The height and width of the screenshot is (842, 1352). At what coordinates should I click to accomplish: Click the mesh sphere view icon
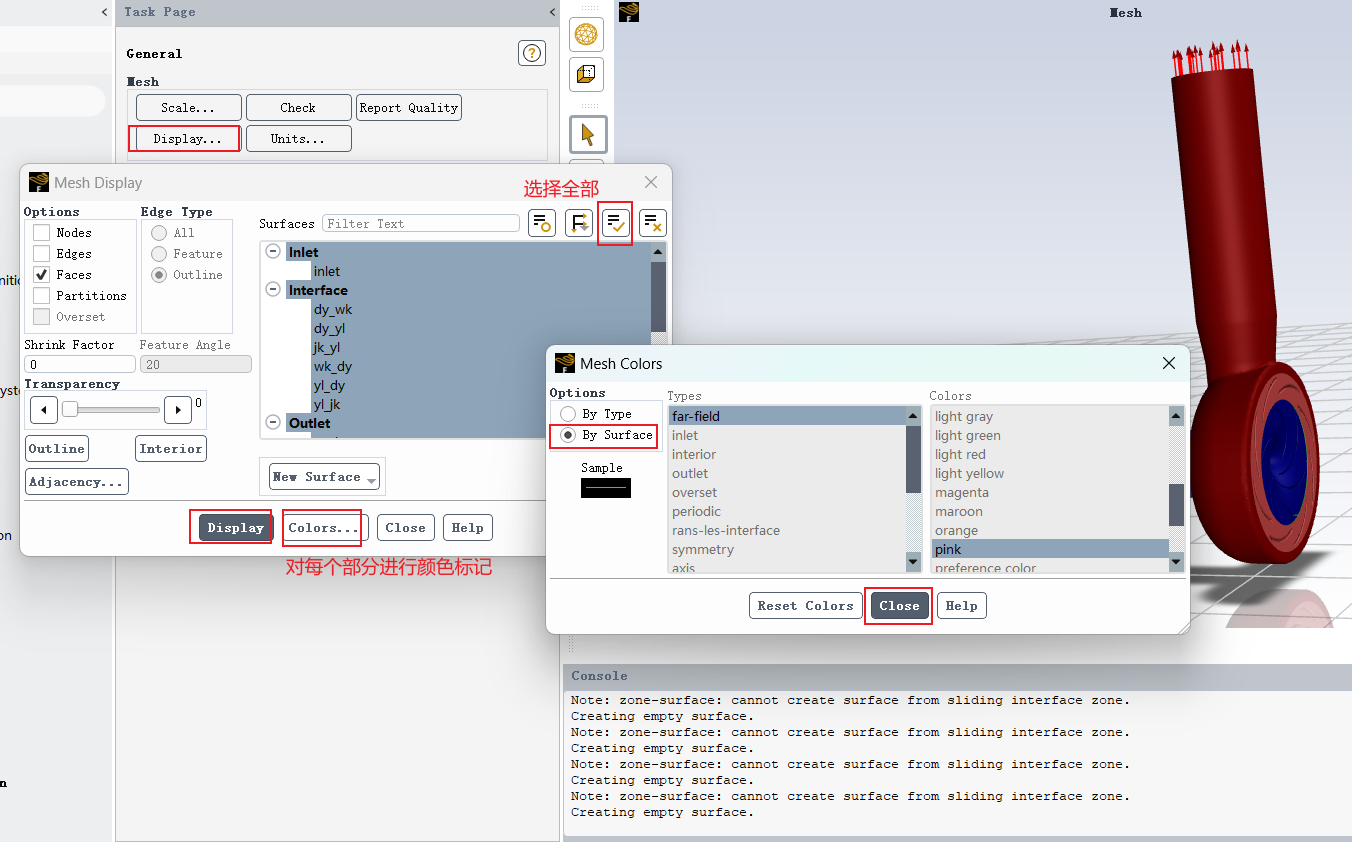pos(587,35)
